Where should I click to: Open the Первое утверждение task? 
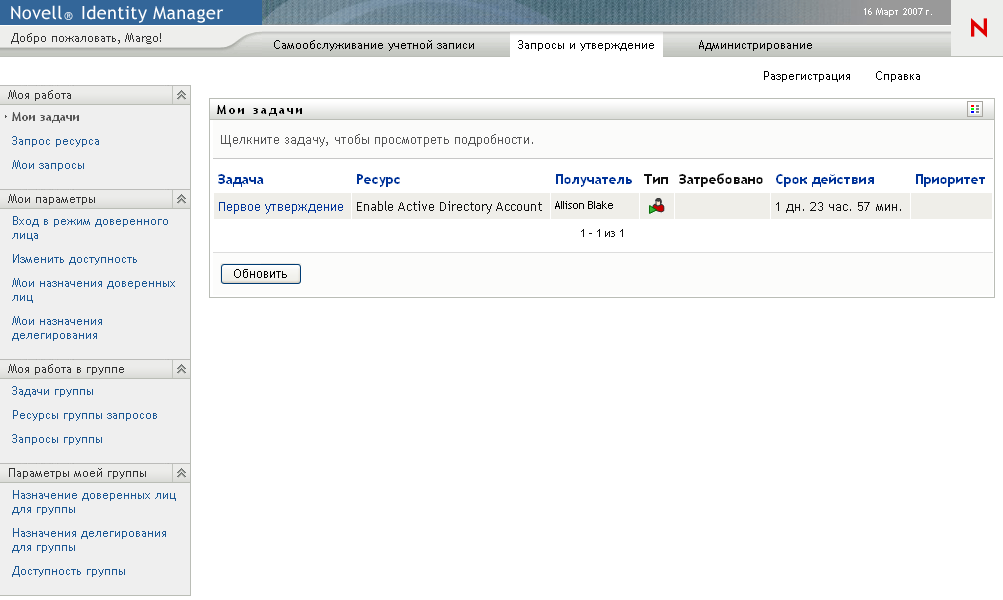point(281,207)
